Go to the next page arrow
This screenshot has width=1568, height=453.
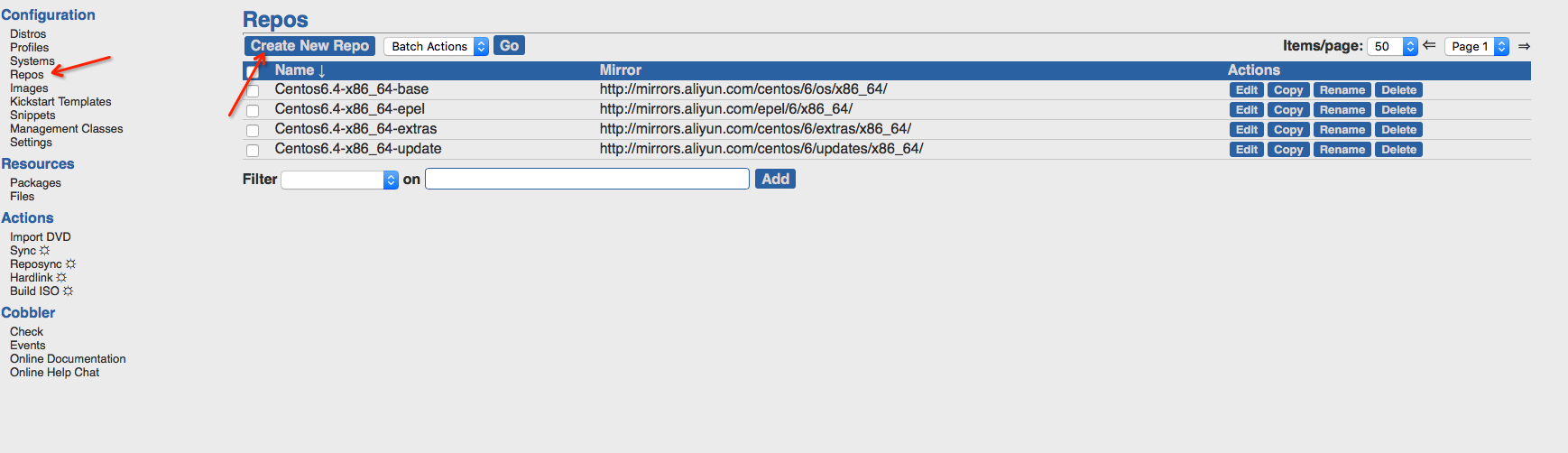click(1524, 46)
